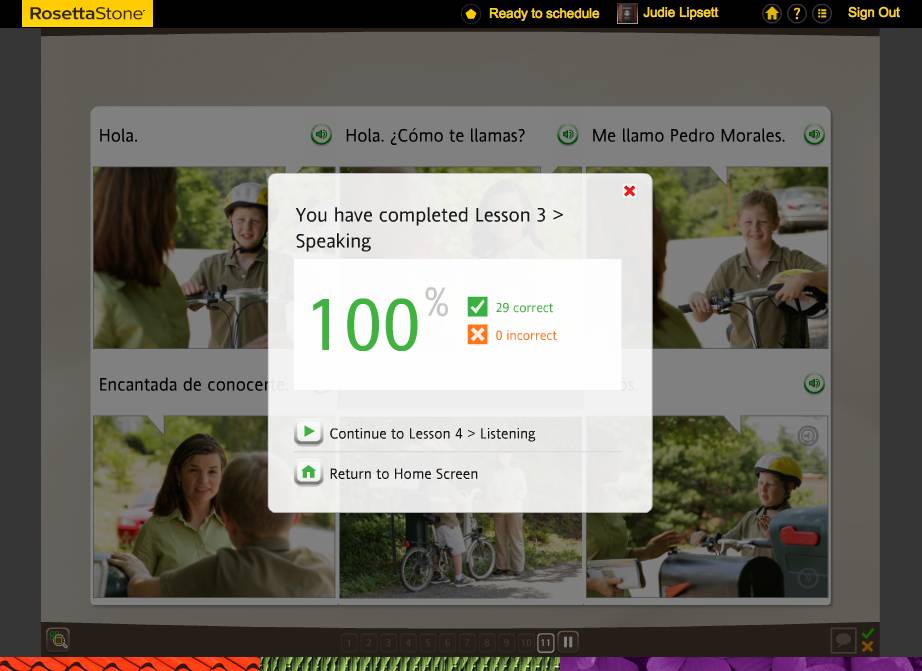
Task: Click the pentagon icon beside Ready to schedule
Action: pos(471,14)
